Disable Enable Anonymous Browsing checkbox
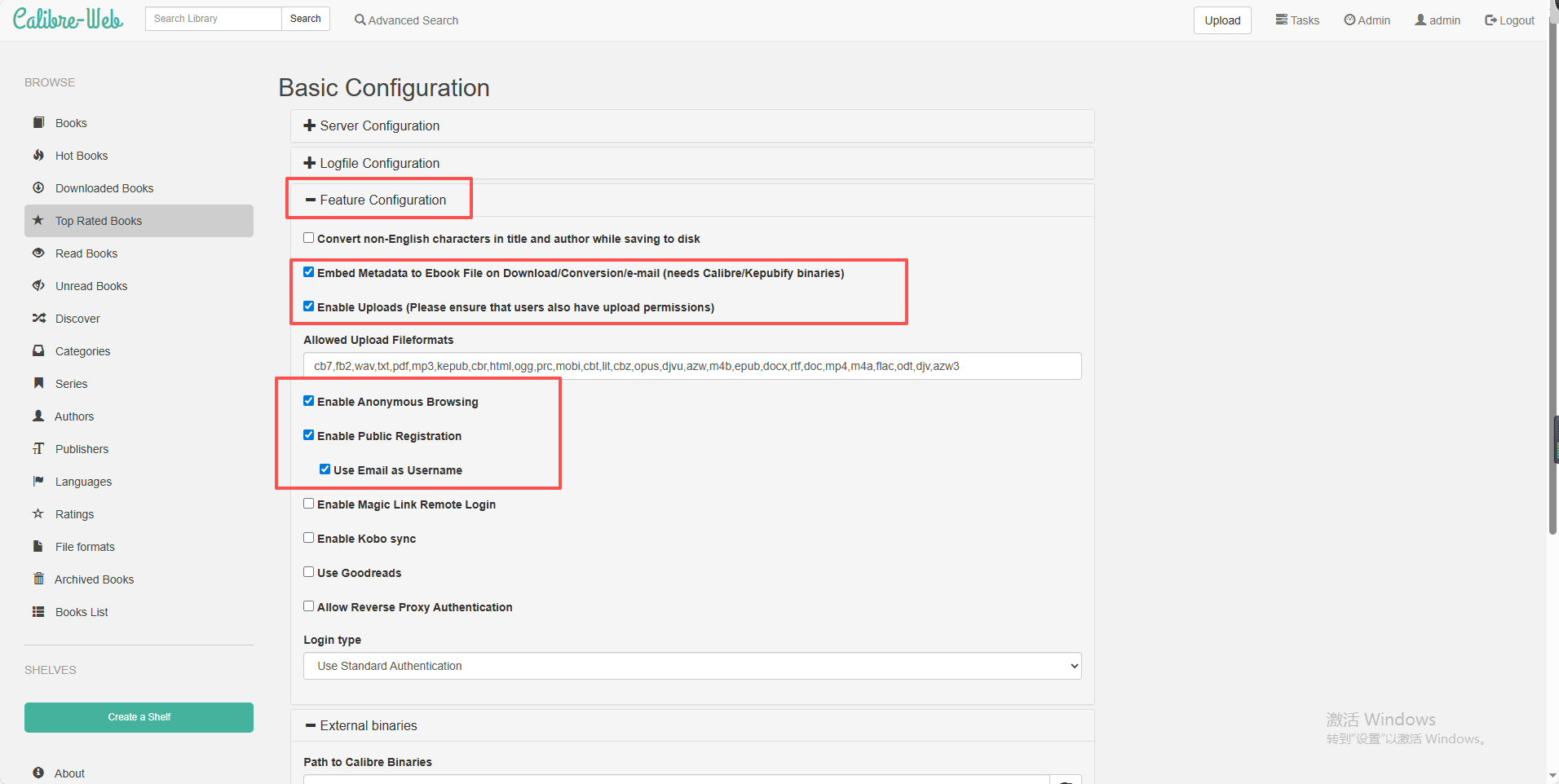The width and height of the screenshot is (1559, 784). click(x=308, y=401)
